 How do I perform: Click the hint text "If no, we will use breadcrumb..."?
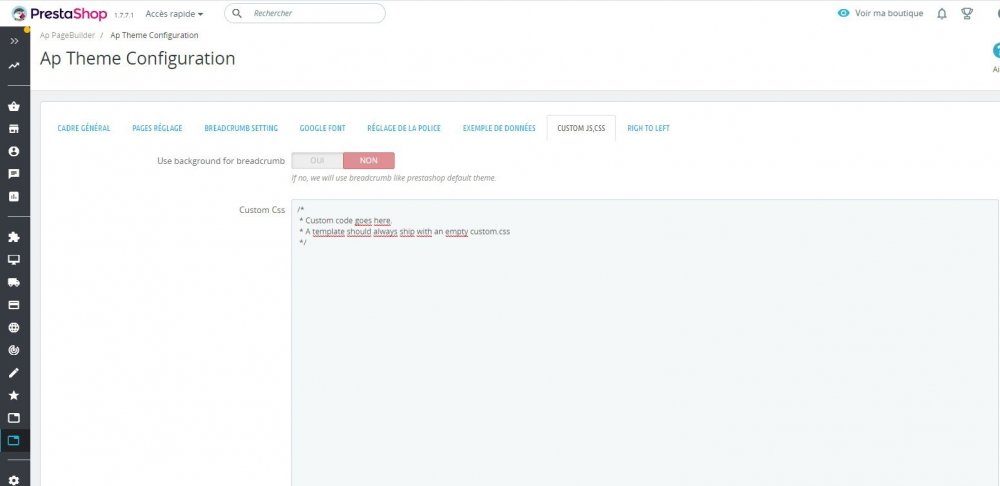(x=393, y=178)
